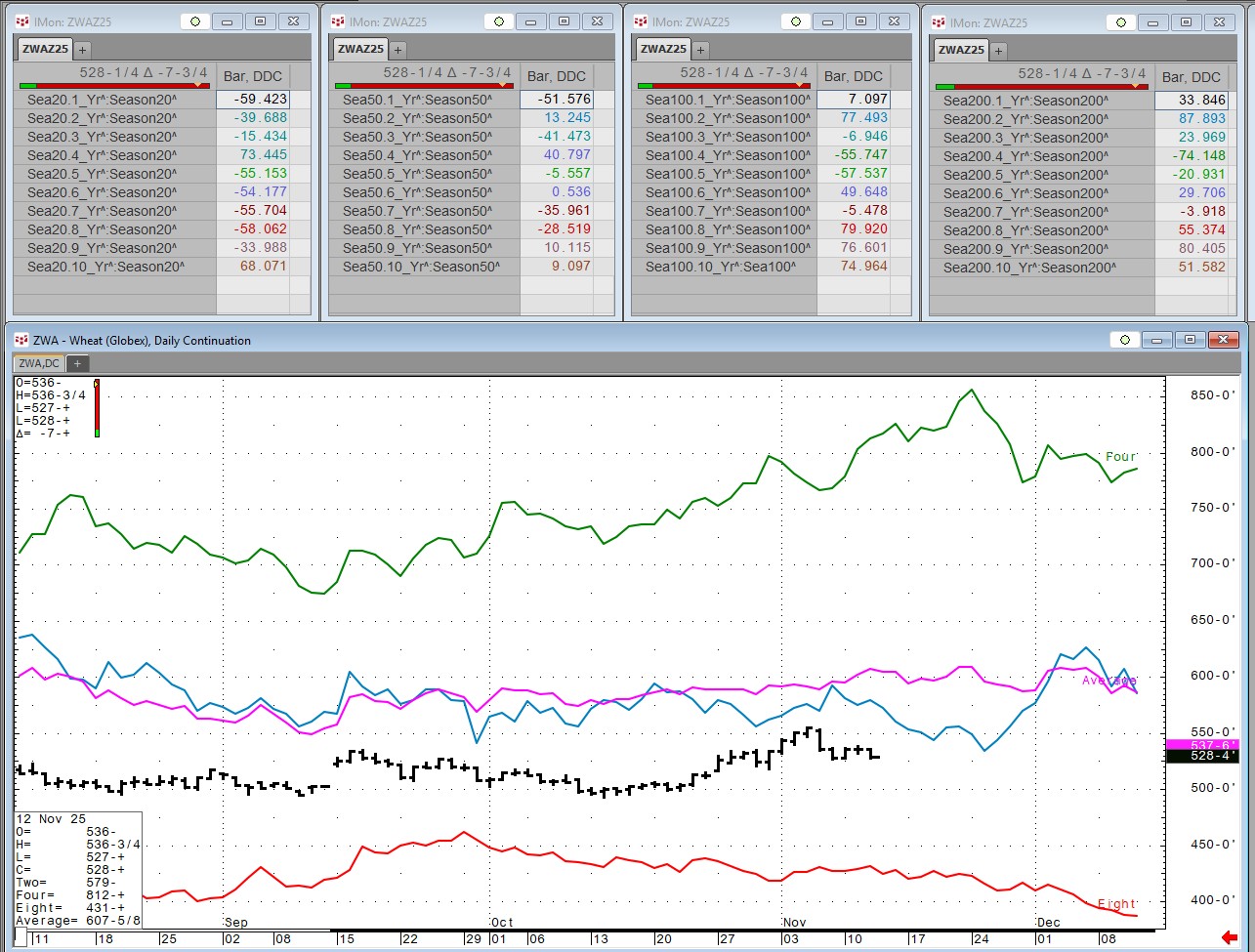Toggle the green link circle on the Wheat chart window

coord(1124,340)
